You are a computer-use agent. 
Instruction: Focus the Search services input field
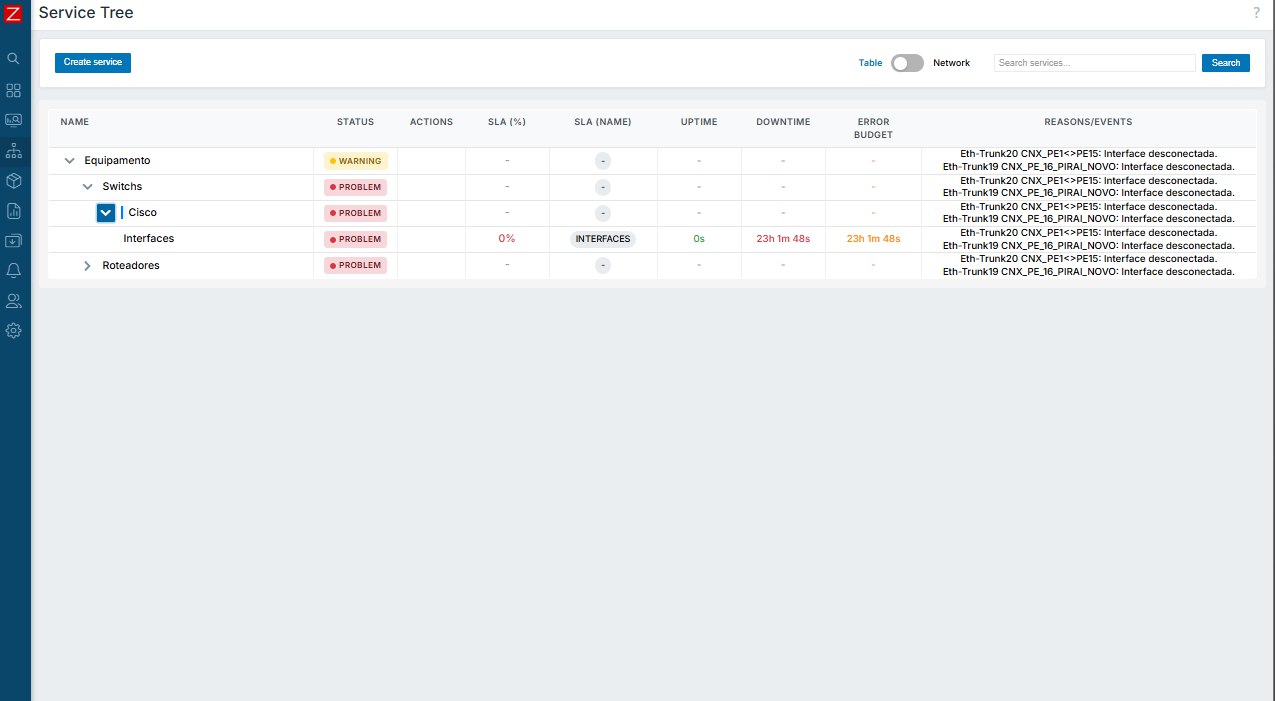[x=1094, y=63]
